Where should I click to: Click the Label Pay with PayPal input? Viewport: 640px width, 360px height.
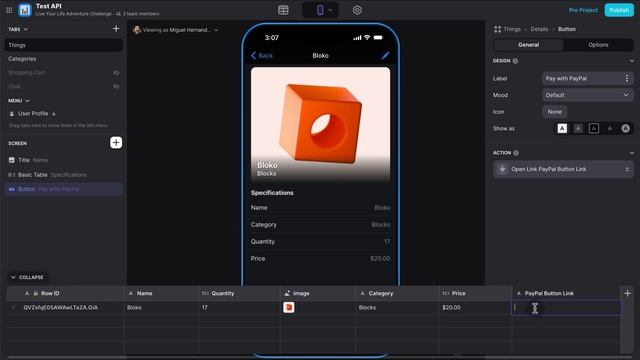click(x=582, y=78)
